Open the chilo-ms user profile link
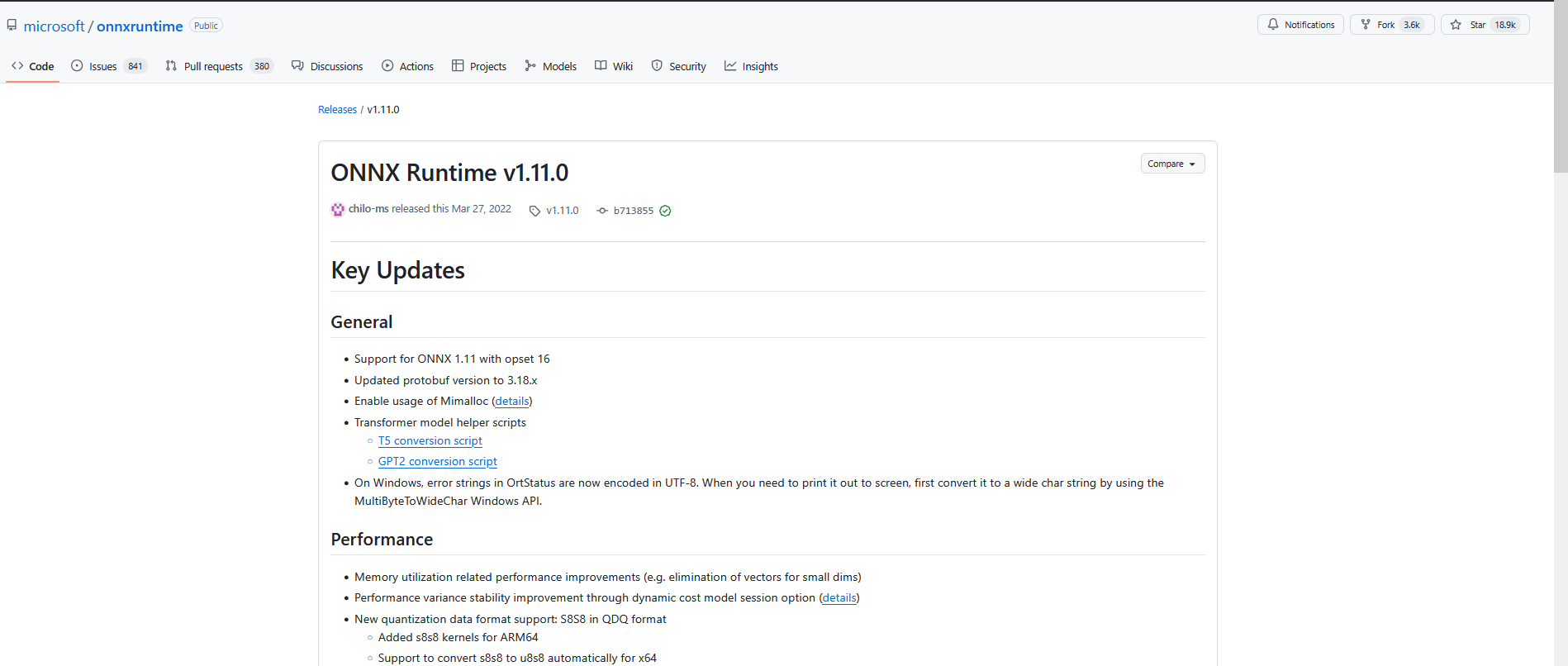Image resolution: width=1568 pixels, height=666 pixels. pos(368,209)
